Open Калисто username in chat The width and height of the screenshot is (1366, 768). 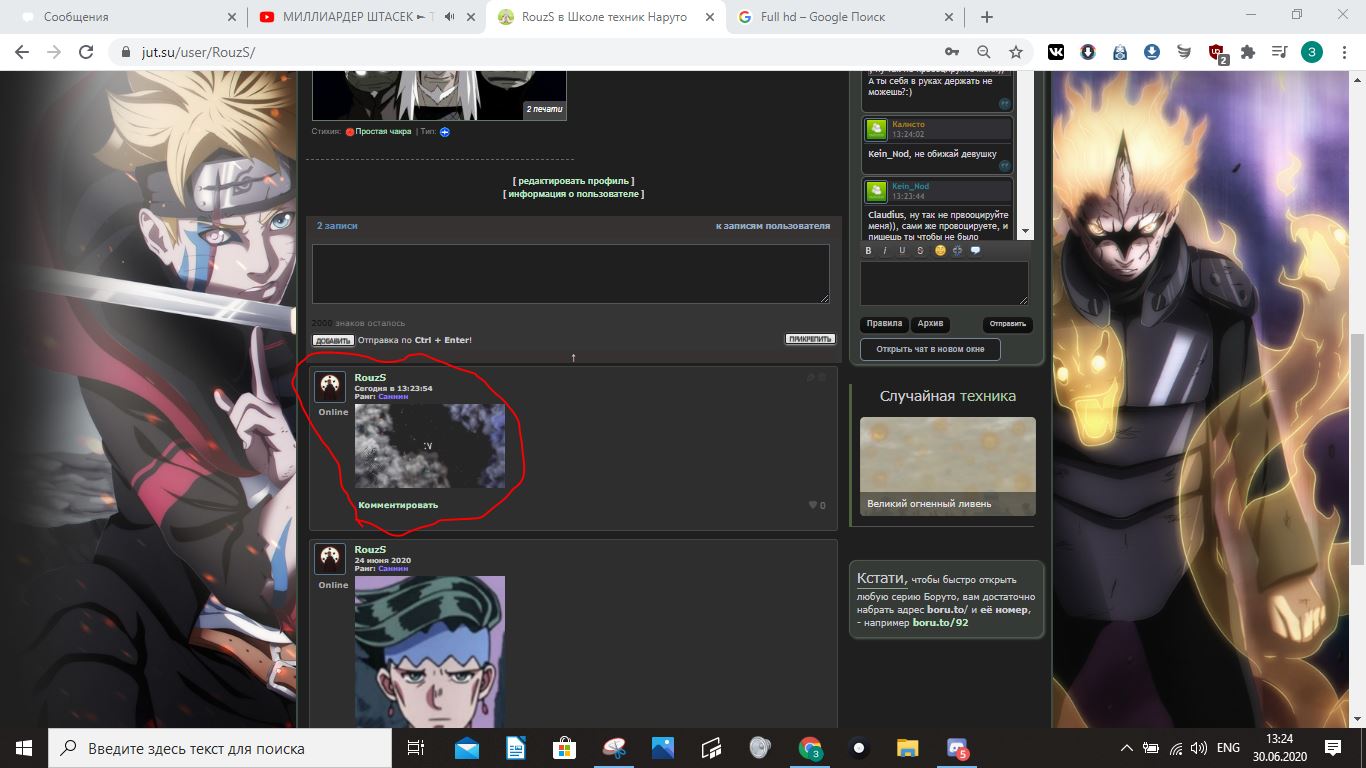click(x=909, y=124)
